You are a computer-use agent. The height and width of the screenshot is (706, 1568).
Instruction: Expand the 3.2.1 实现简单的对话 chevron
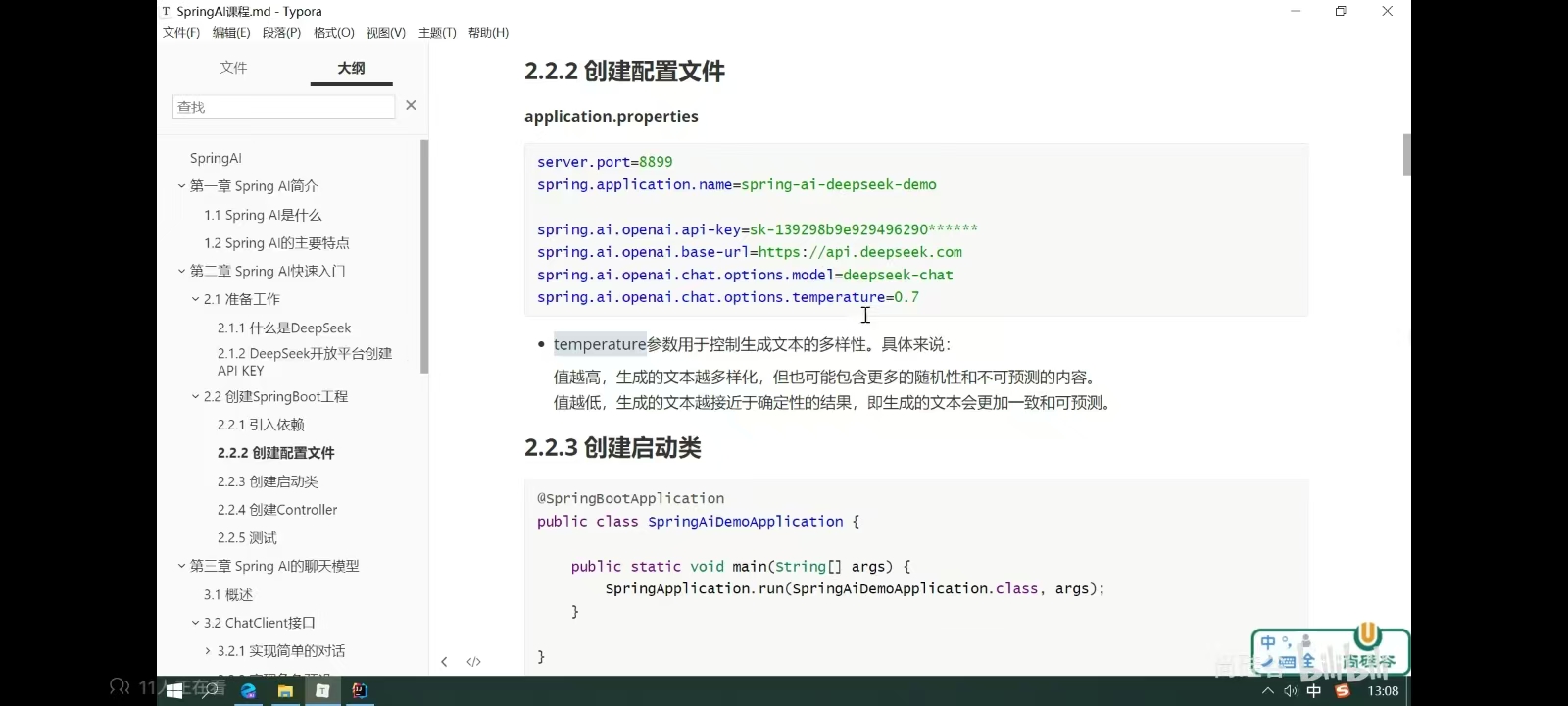pos(208,651)
